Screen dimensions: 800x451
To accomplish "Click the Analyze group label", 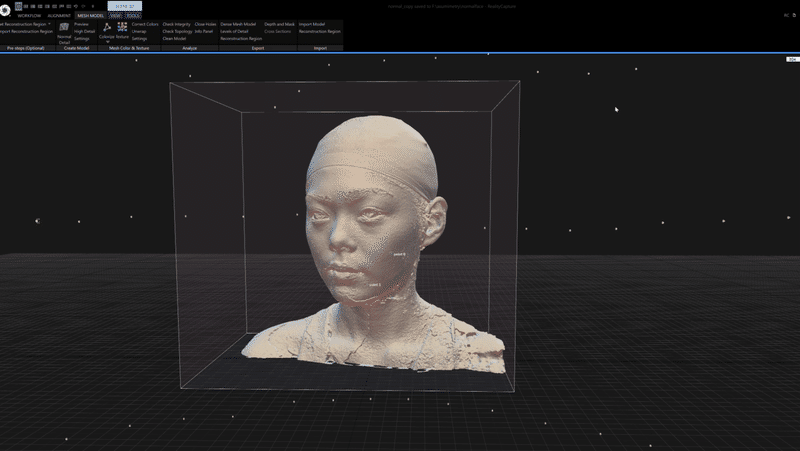I will pos(189,48).
